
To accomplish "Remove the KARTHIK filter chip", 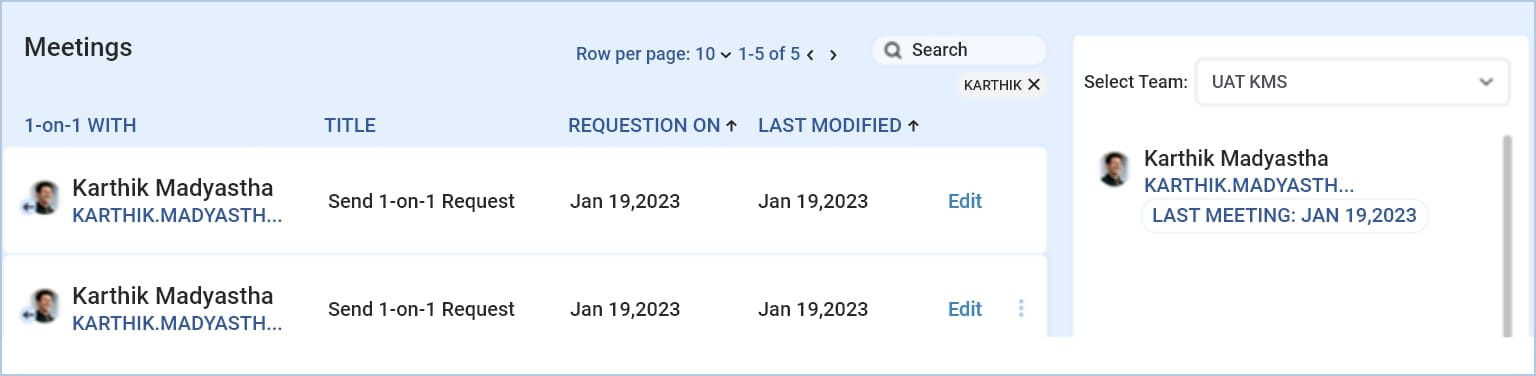I will (x=1034, y=85).
